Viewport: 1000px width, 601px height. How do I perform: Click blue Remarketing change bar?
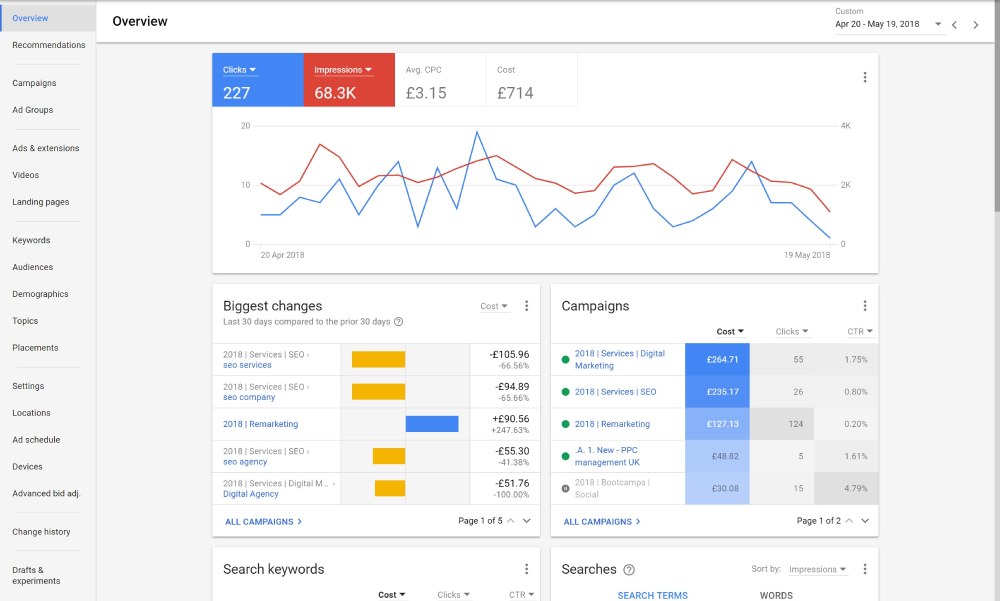coord(432,424)
